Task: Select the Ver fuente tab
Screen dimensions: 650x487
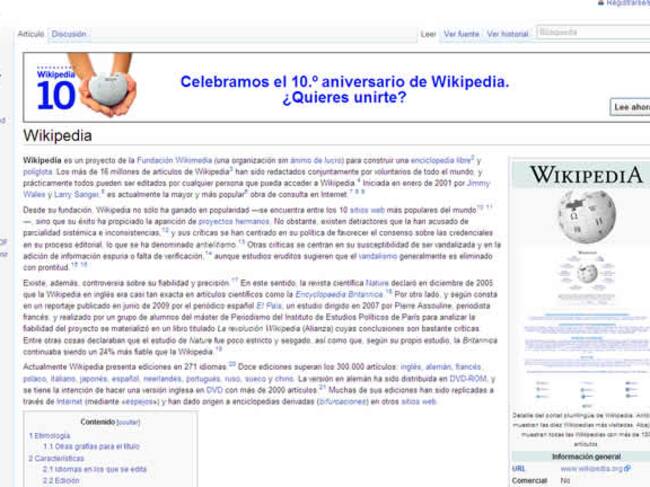Action: click(x=461, y=34)
